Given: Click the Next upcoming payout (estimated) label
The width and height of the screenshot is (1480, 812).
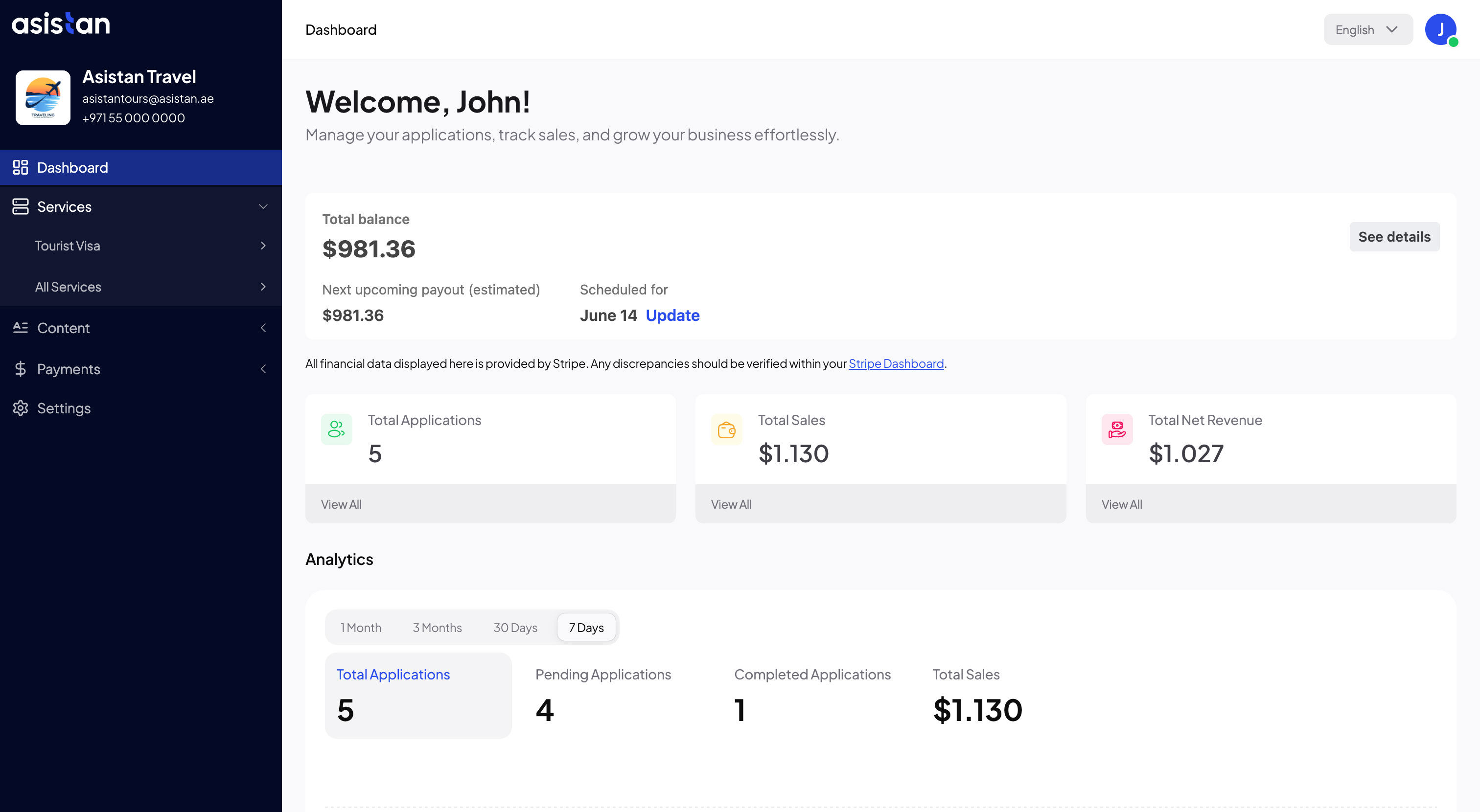Looking at the screenshot, I should click(431, 290).
